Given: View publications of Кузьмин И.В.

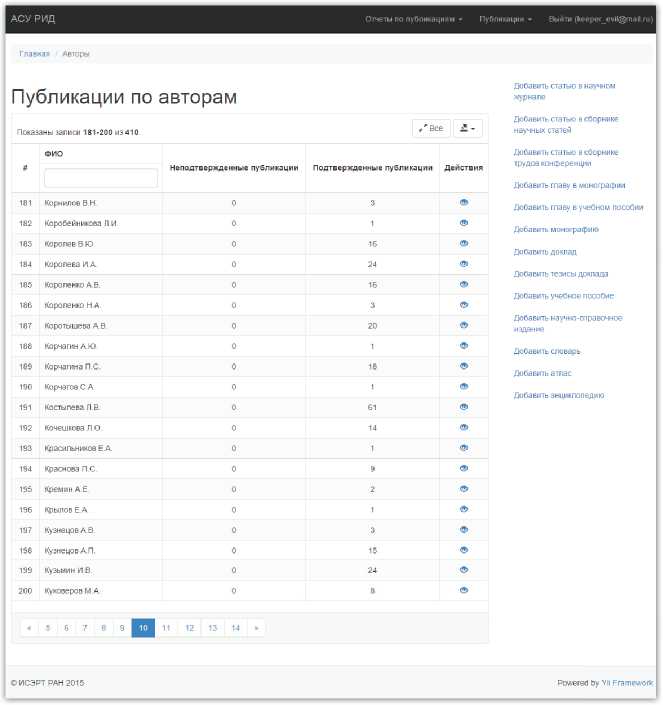Looking at the screenshot, I should [x=464, y=570].
